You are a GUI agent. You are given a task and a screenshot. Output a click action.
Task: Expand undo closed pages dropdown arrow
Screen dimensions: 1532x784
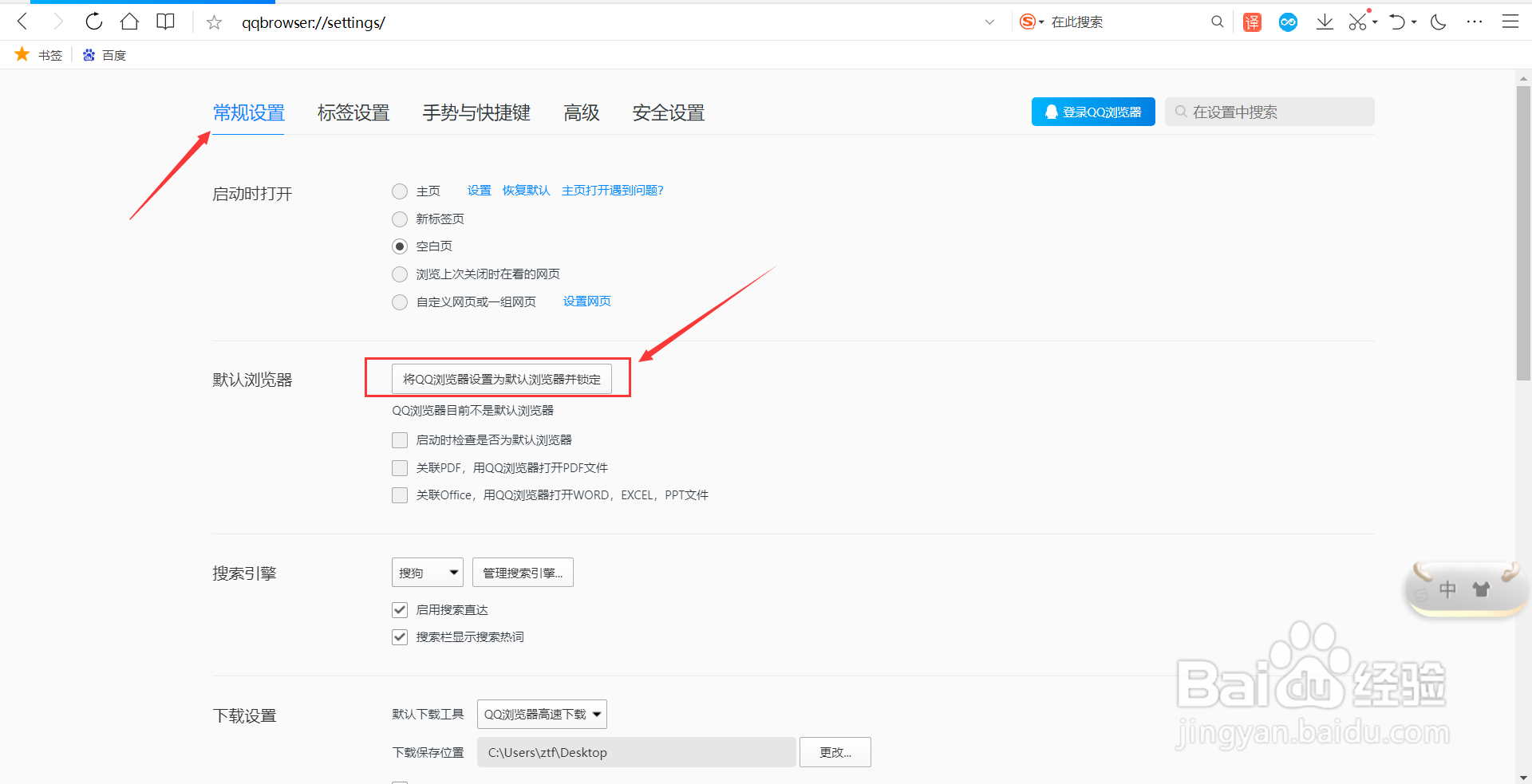coord(1414,22)
